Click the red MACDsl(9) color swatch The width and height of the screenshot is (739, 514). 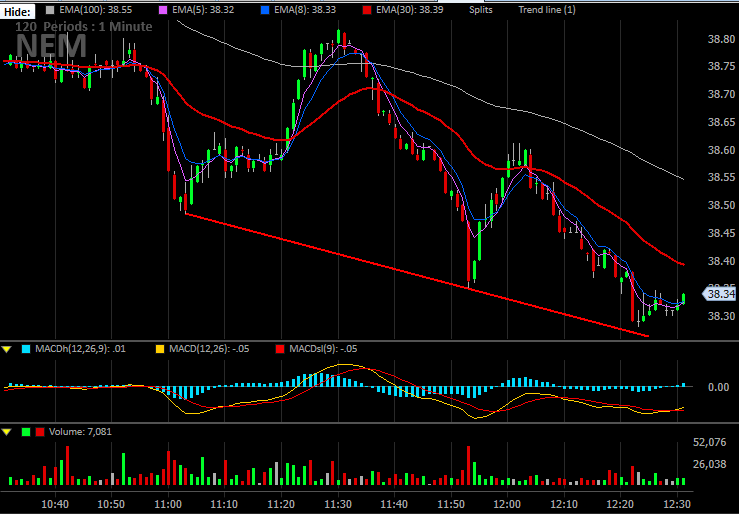point(280,349)
